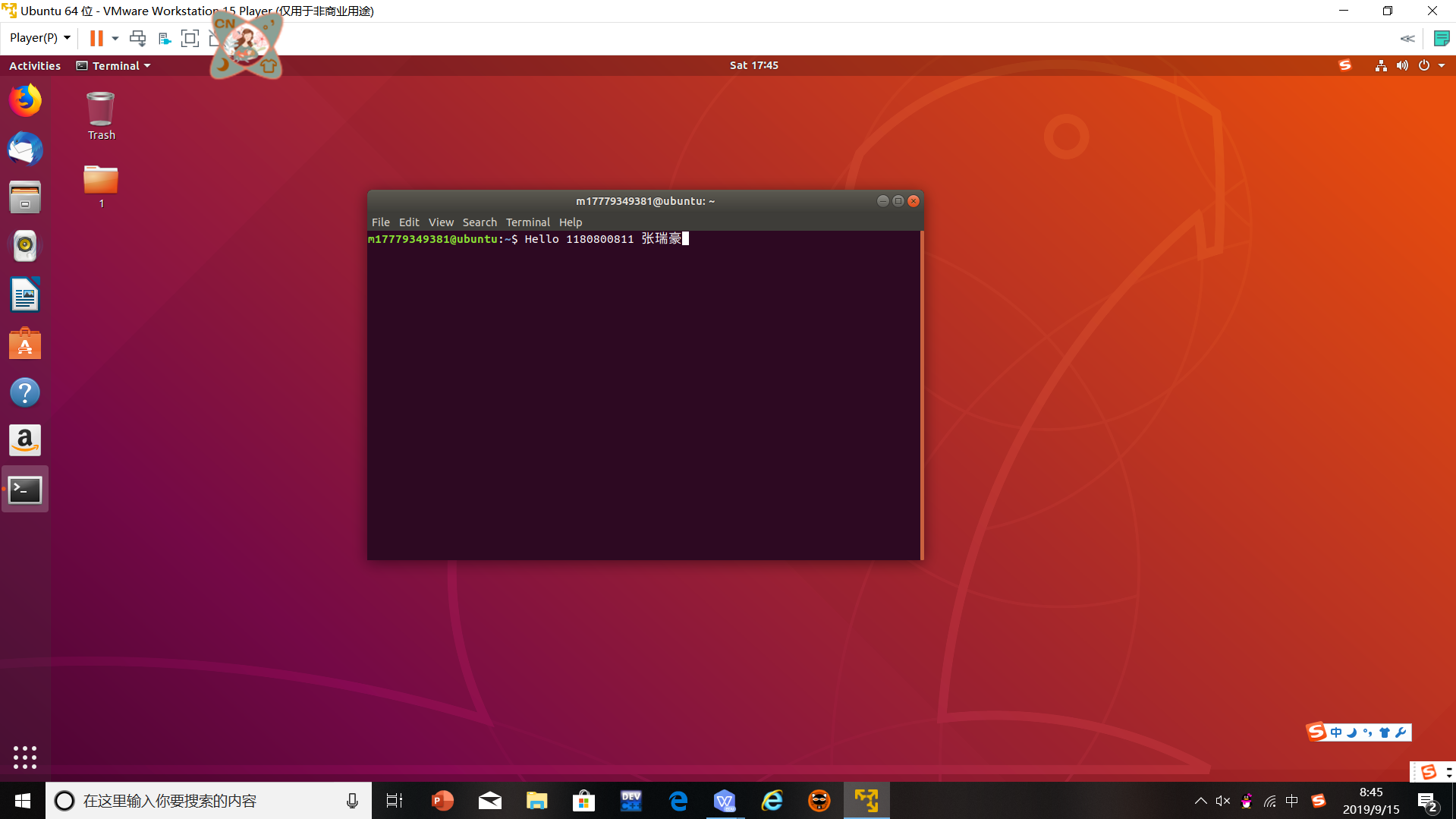This screenshot has width=1456, height=819.
Task: Toggle Chinese IME indicator in Windows tray
Action: (1292, 801)
